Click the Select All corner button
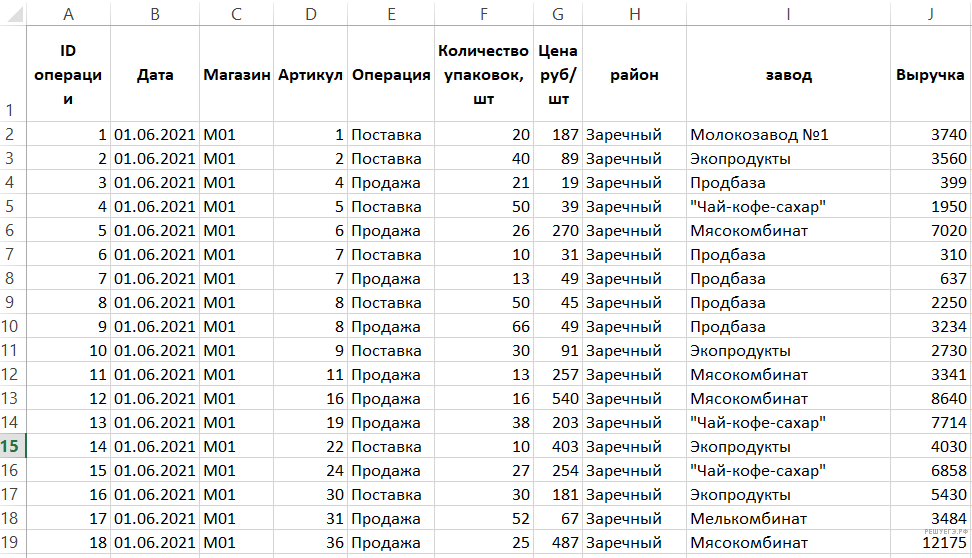This screenshot has width=972, height=558. click(13, 14)
